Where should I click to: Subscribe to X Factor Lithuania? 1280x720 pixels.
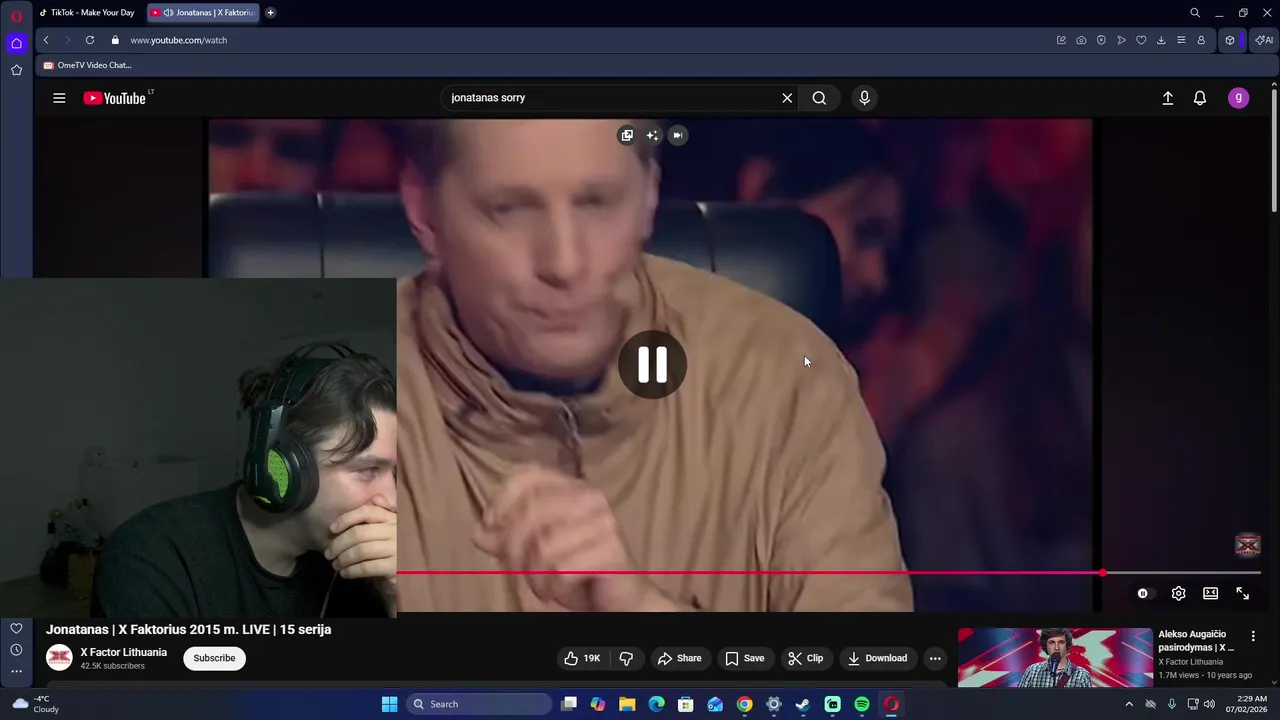click(214, 658)
